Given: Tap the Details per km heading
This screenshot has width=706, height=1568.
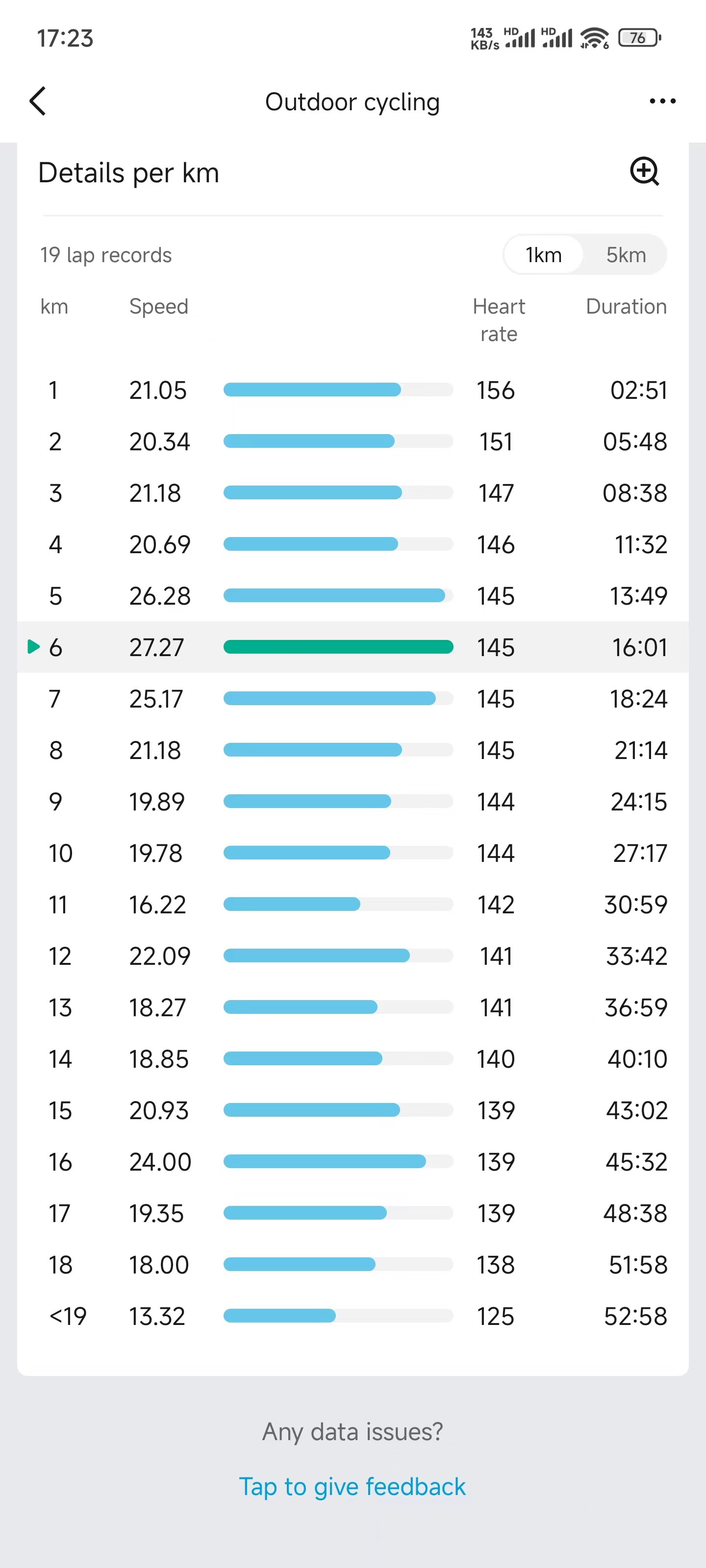Looking at the screenshot, I should [x=128, y=173].
